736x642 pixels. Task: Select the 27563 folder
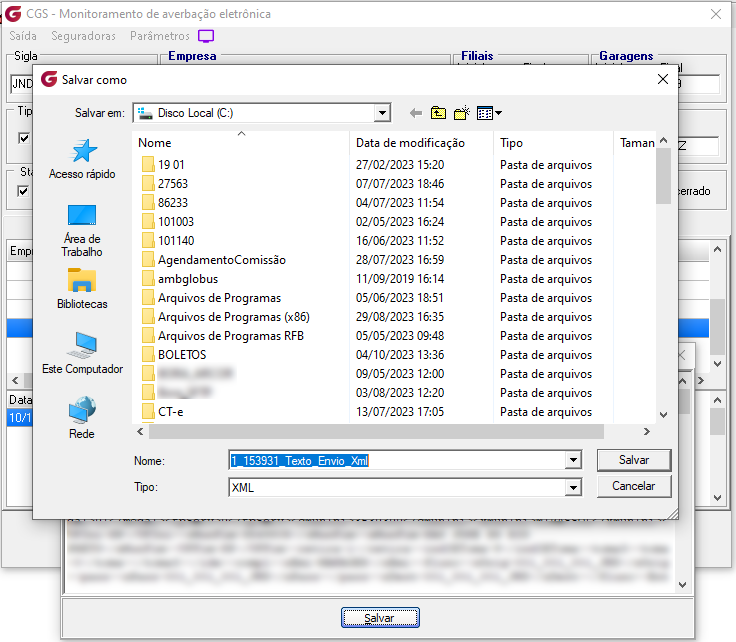[165, 183]
